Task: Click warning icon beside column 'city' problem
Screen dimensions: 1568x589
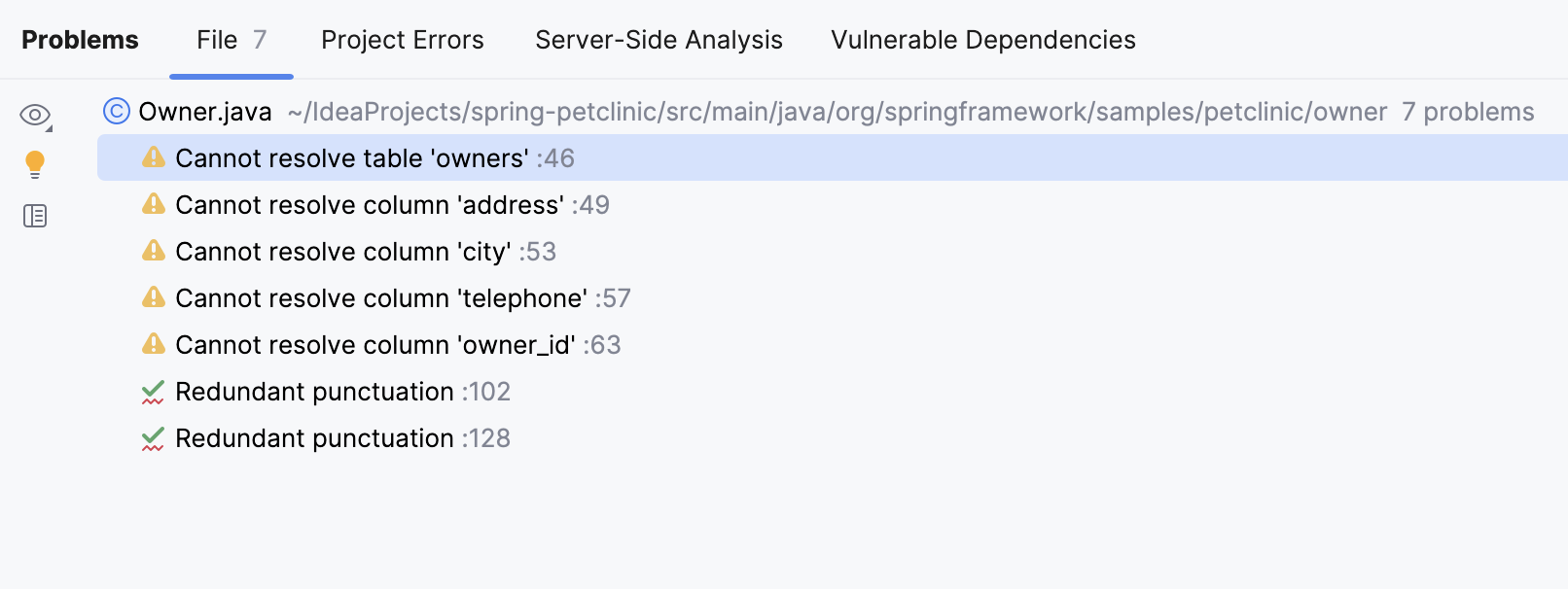Action: point(154,251)
